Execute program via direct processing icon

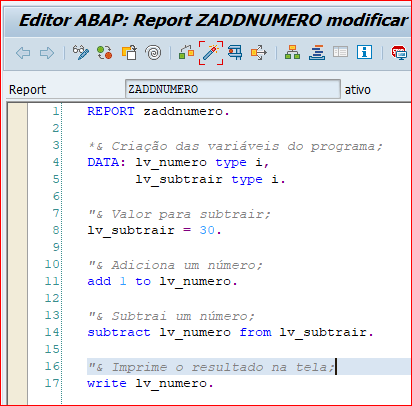point(235,53)
